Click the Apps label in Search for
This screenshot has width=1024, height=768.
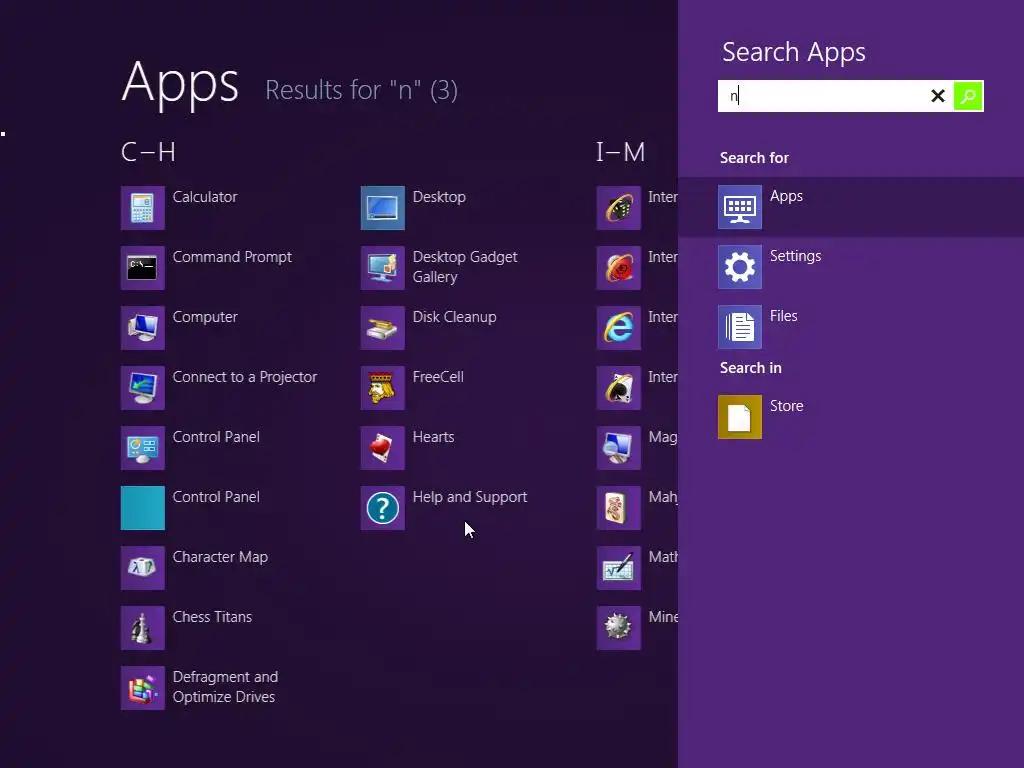point(786,197)
